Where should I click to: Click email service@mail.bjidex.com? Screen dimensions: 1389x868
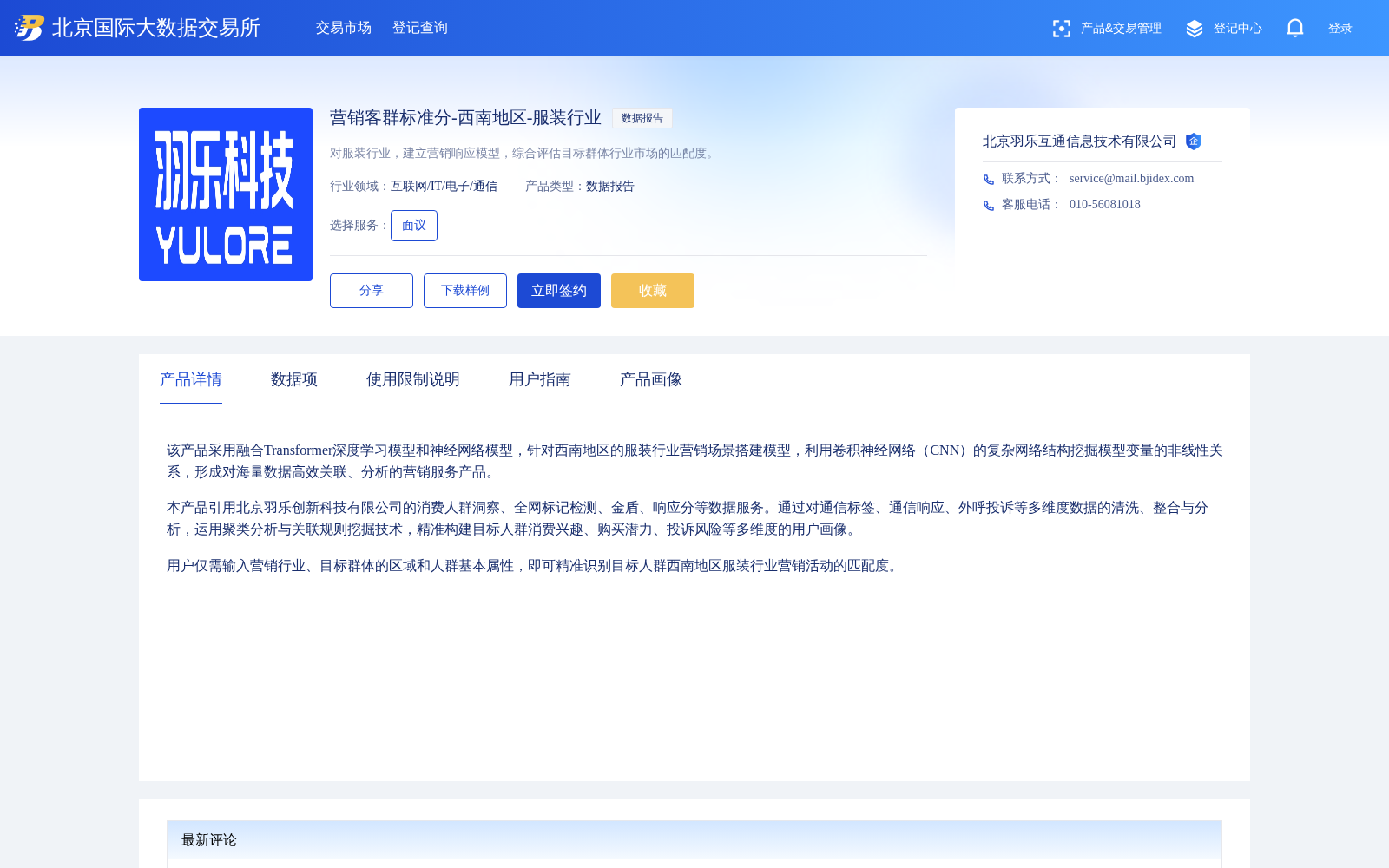coord(1131,179)
